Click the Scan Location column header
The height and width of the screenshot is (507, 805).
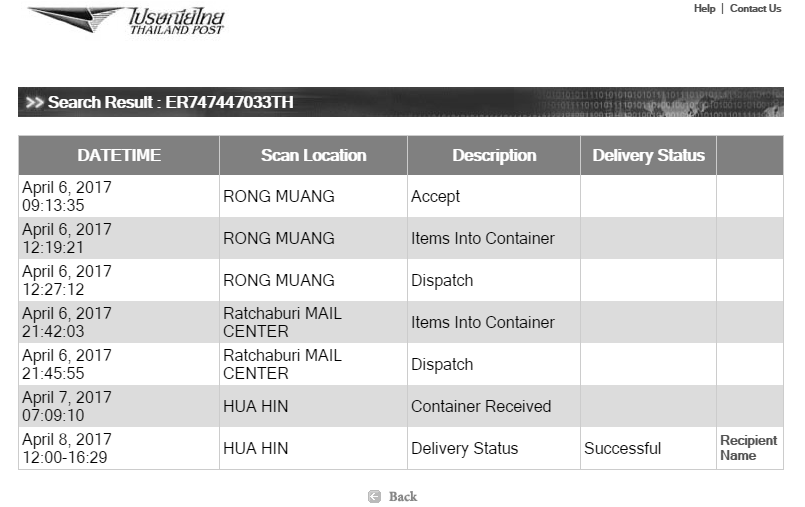[x=313, y=155]
